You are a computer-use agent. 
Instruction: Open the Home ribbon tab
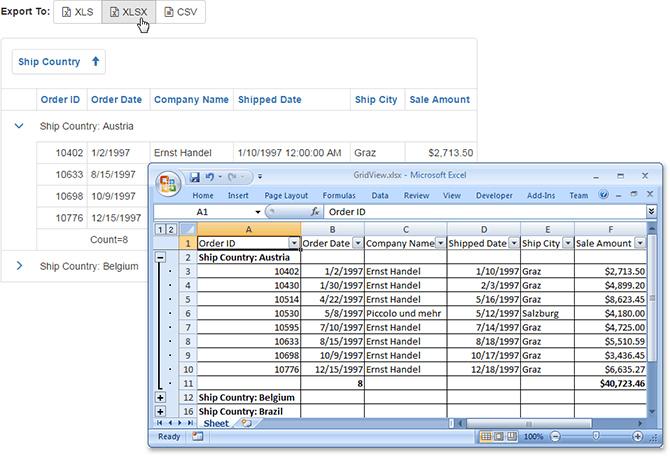pos(203,195)
